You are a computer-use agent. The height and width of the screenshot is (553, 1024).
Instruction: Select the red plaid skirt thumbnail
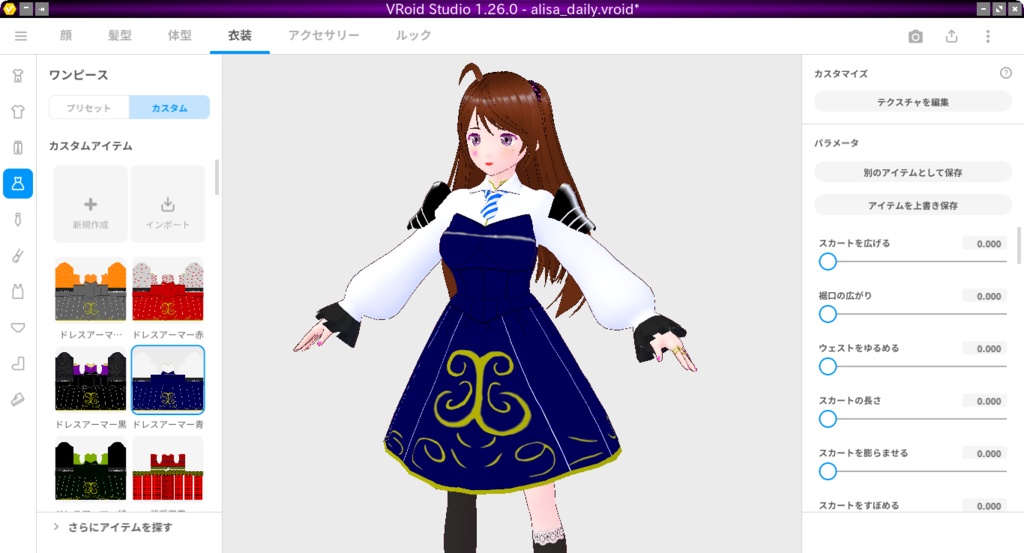(x=168, y=470)
